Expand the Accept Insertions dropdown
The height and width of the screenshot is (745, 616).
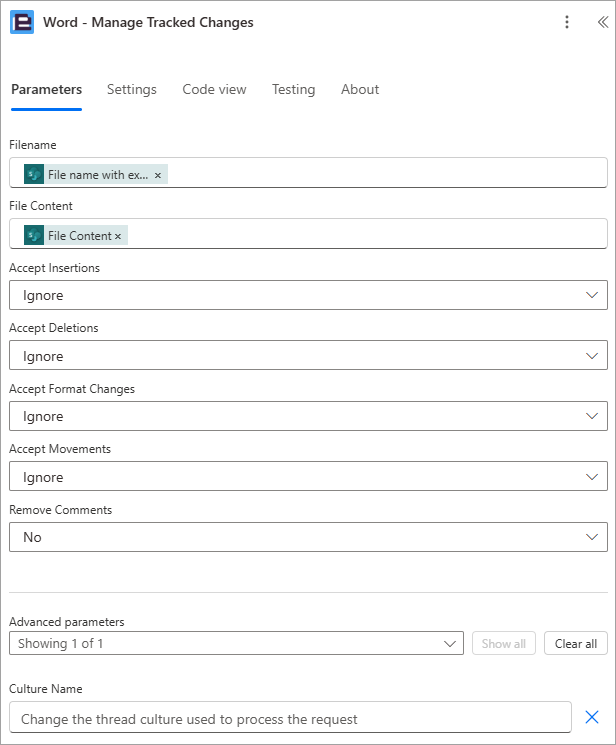tap(308, 295)
